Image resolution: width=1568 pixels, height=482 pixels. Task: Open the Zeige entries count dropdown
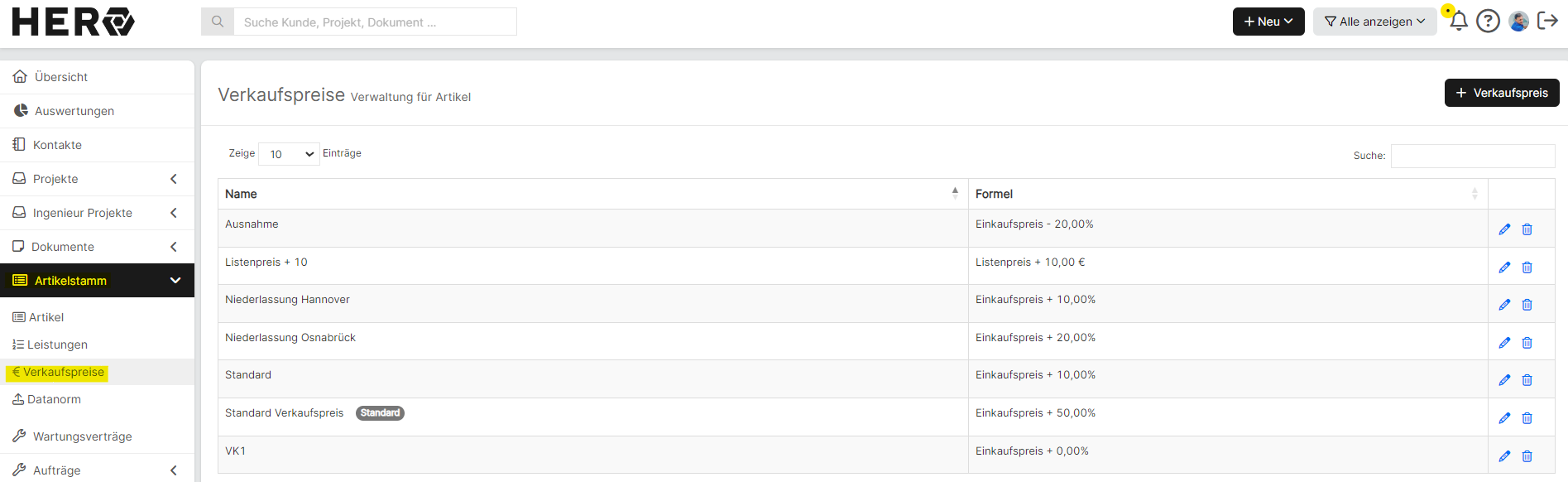(x=290, y=154)
